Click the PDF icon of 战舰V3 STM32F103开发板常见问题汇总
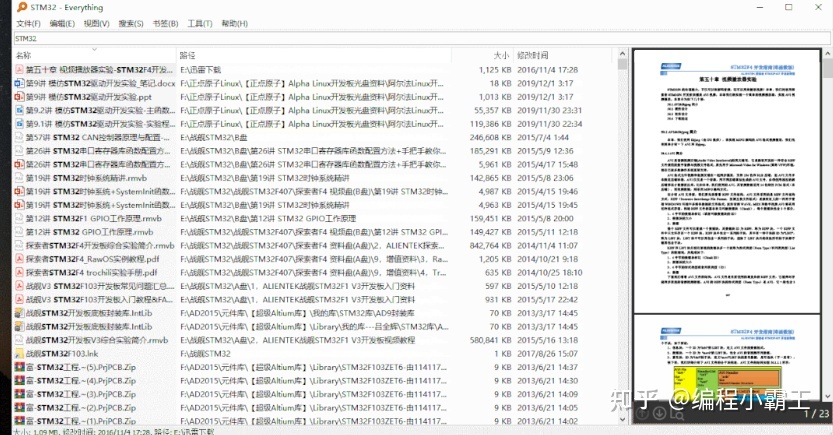833x435 pixels. point(19,286)
